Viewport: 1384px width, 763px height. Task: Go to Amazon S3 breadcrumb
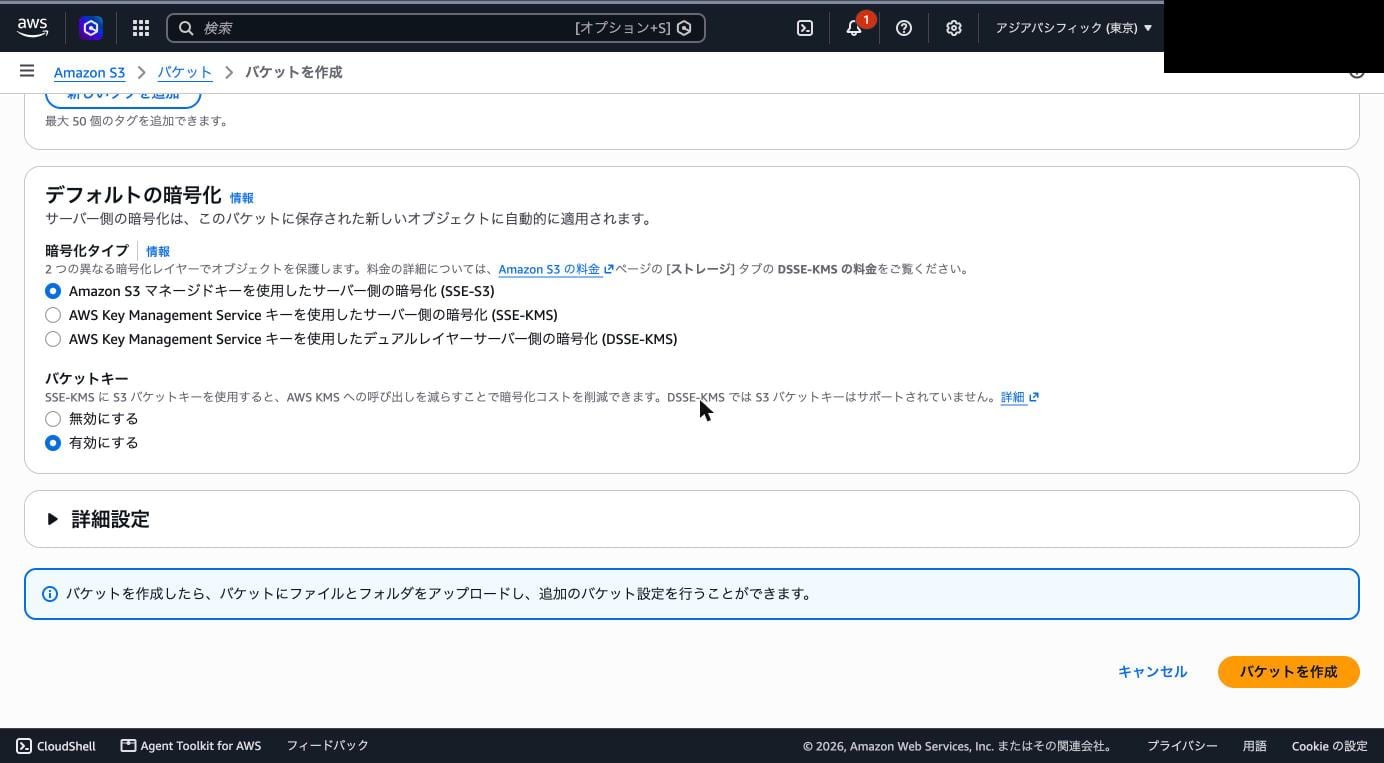[89, 72]
